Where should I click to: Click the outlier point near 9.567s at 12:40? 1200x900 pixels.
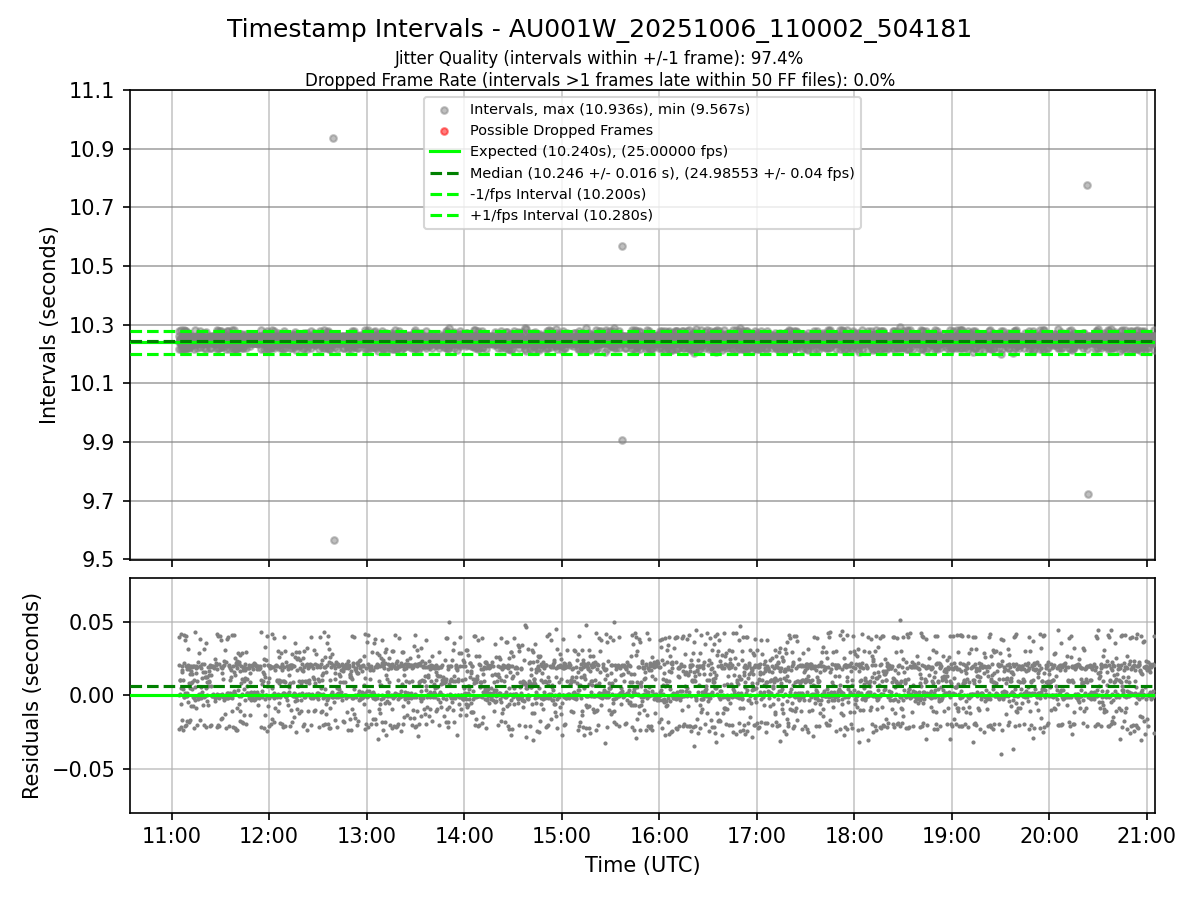click(x=334, y=540)
